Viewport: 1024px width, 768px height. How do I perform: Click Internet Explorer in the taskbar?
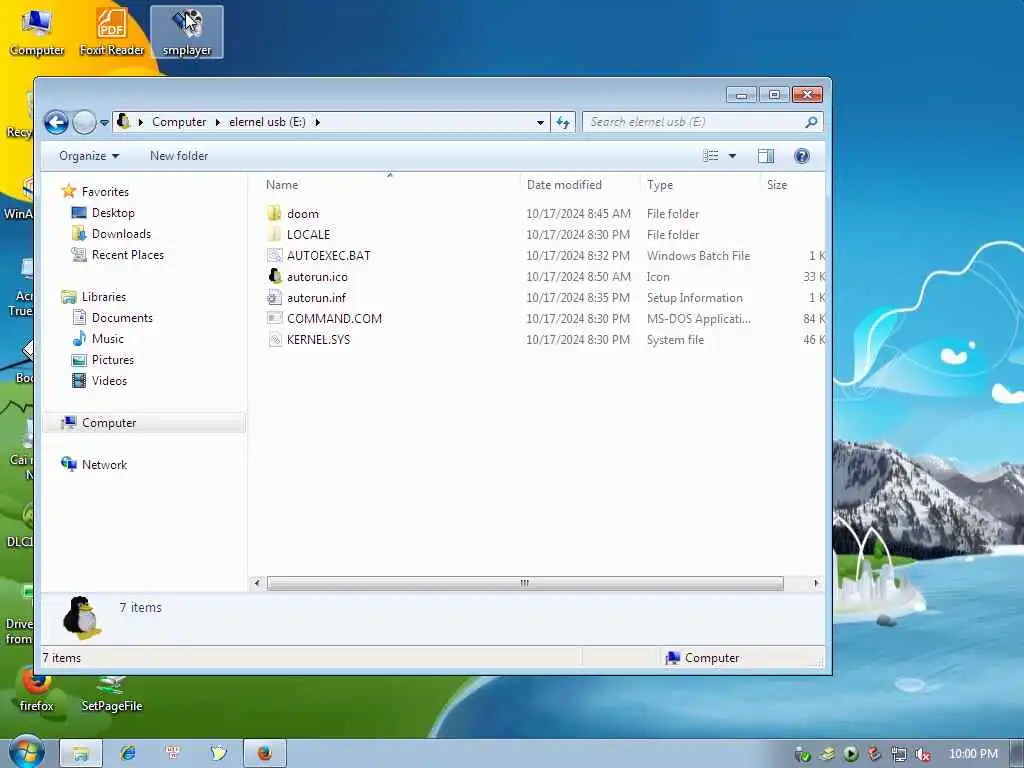tap(128, 753)
